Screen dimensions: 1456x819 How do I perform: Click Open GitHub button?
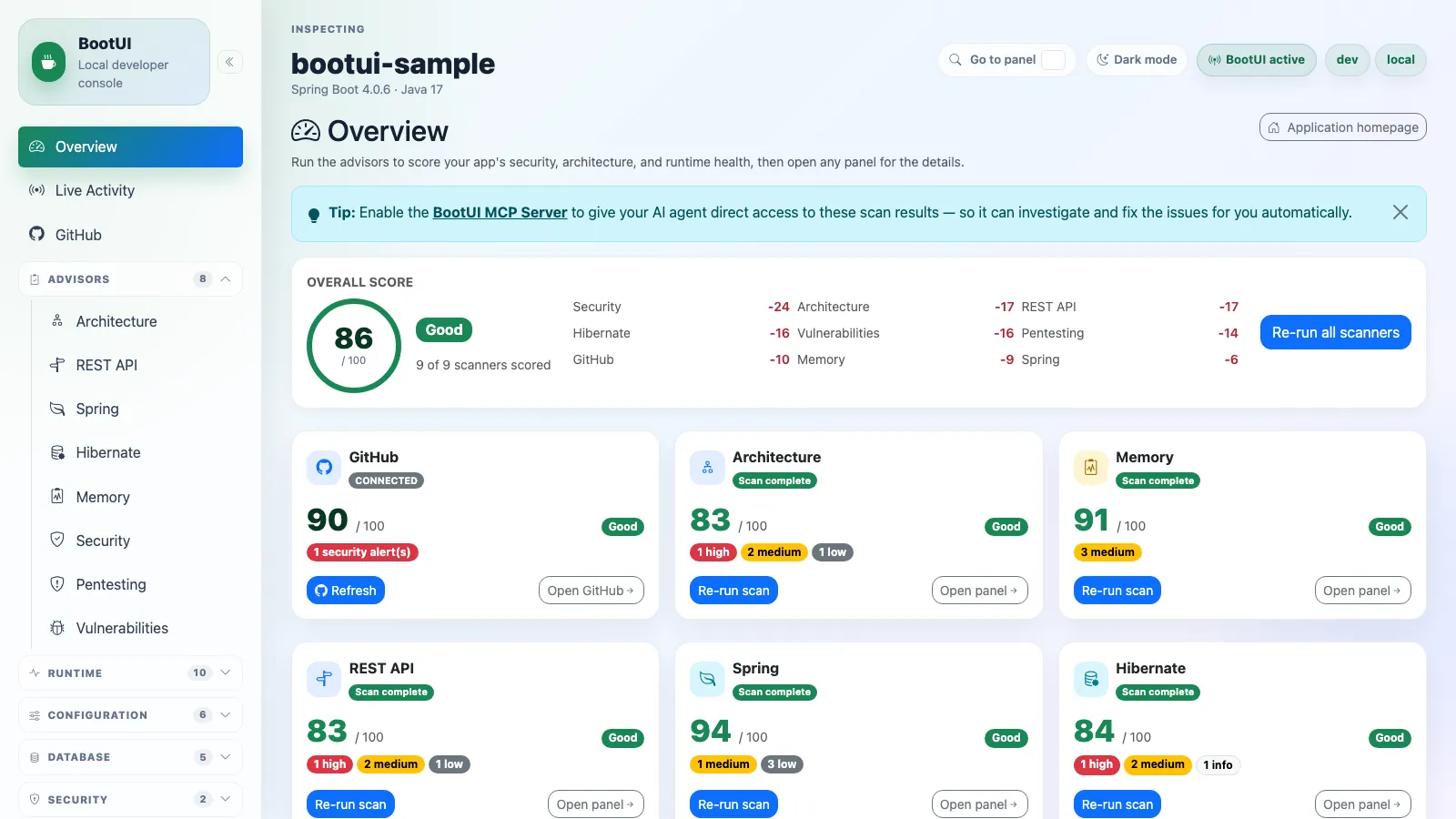[x=591, y=591]
